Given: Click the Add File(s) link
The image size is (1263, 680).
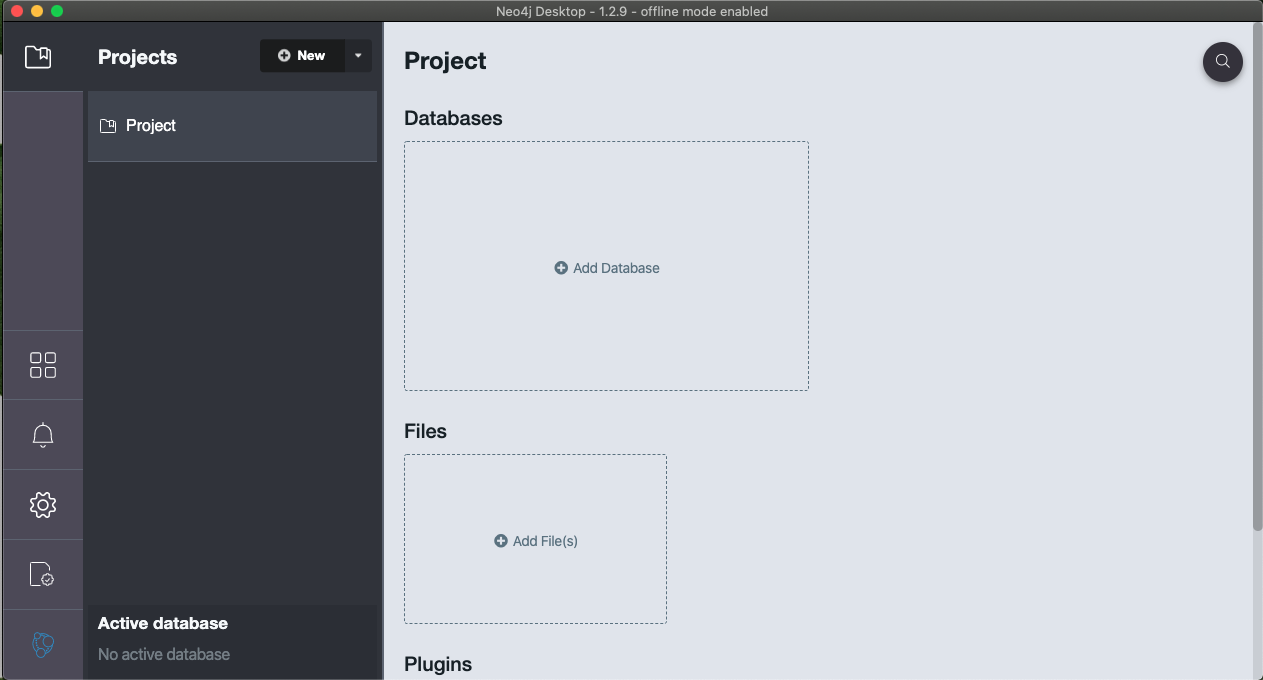Looking at the screenshot, I should [x=536, y=541].
